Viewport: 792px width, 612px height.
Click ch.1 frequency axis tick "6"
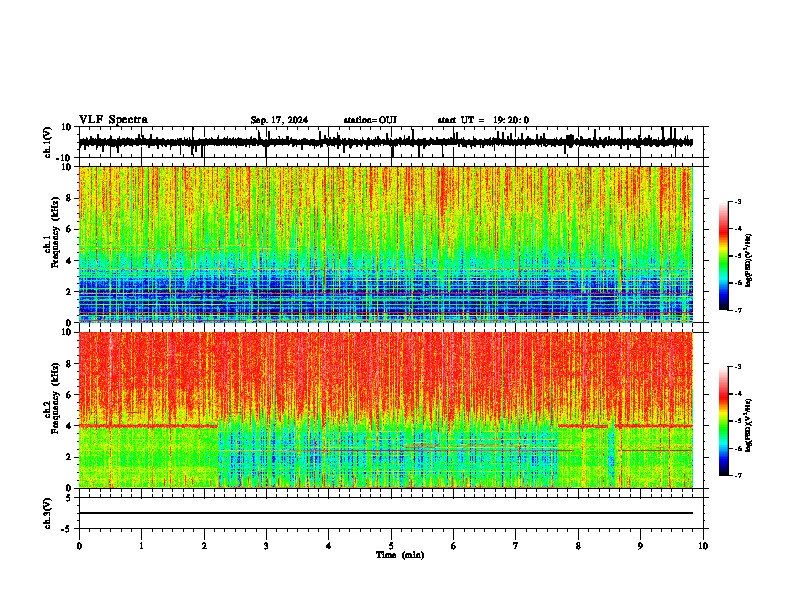point(70,229)
